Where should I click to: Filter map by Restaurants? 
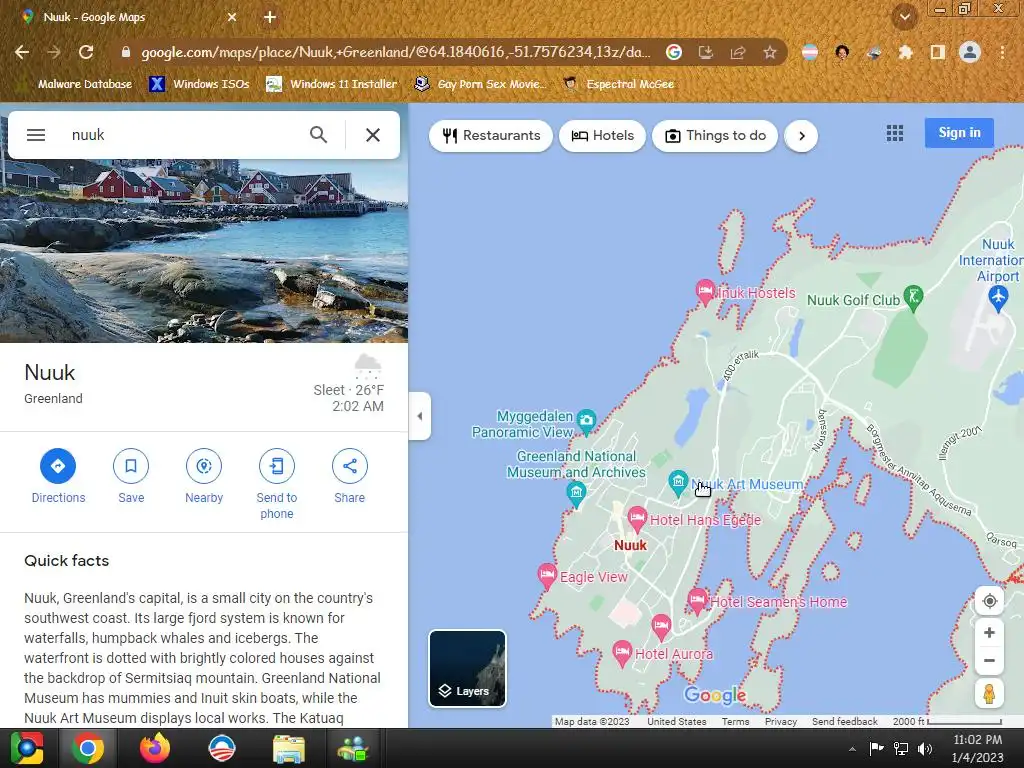(491, 136)
